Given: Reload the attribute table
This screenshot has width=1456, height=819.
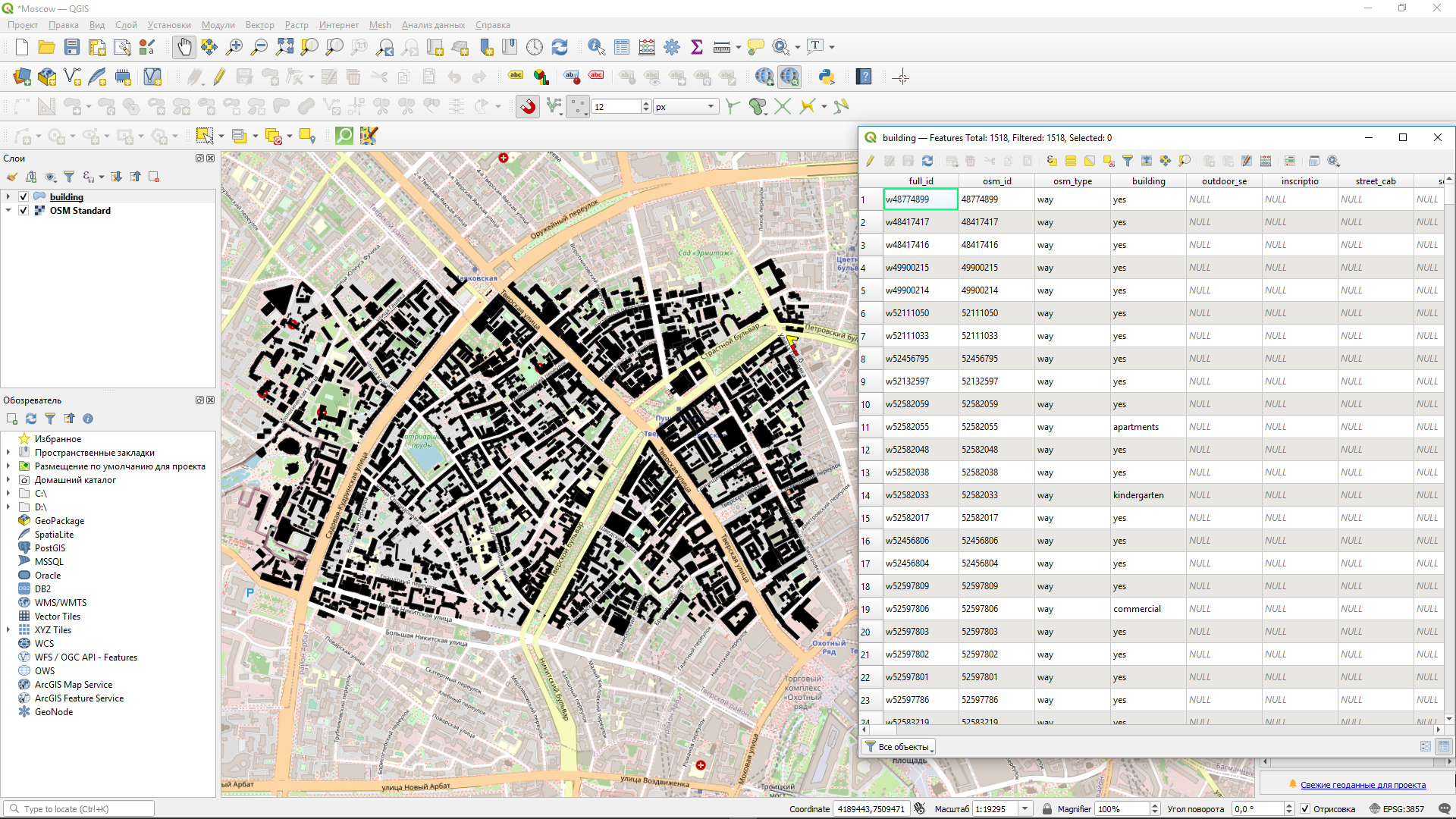Looking at the screenshot, I should click(x=927, y=161).
